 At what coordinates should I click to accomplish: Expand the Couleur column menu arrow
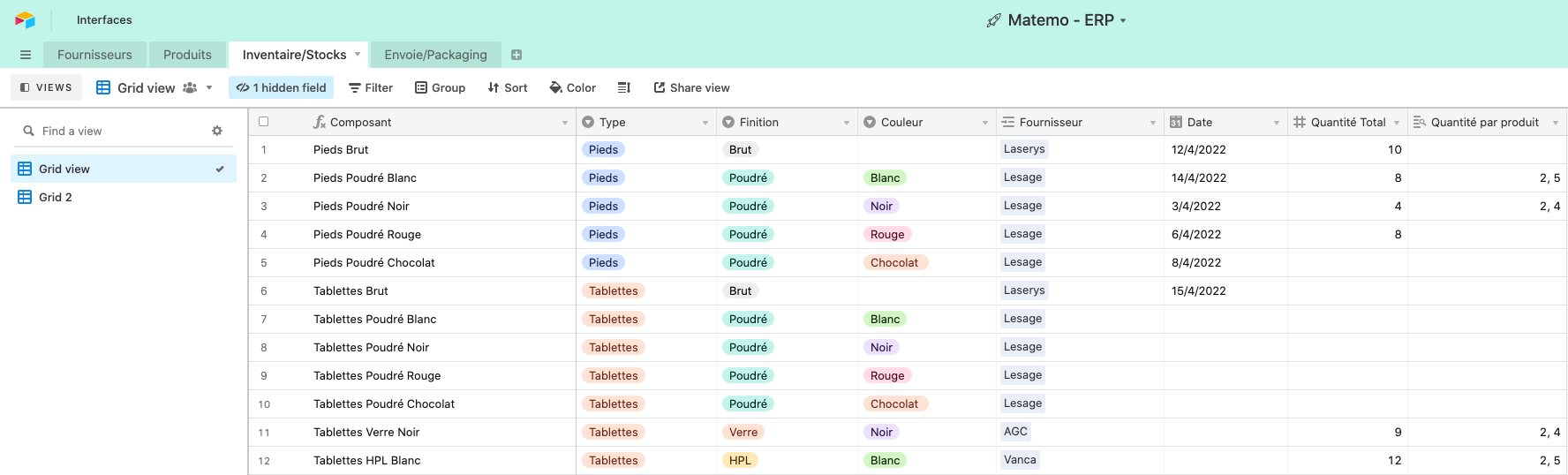coord(985,123)
